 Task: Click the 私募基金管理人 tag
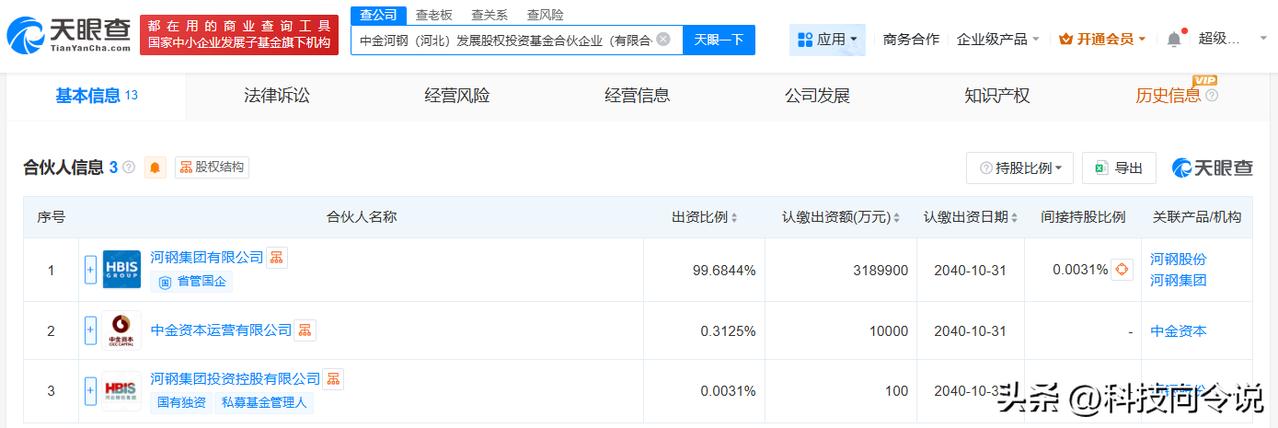point(266,403)
